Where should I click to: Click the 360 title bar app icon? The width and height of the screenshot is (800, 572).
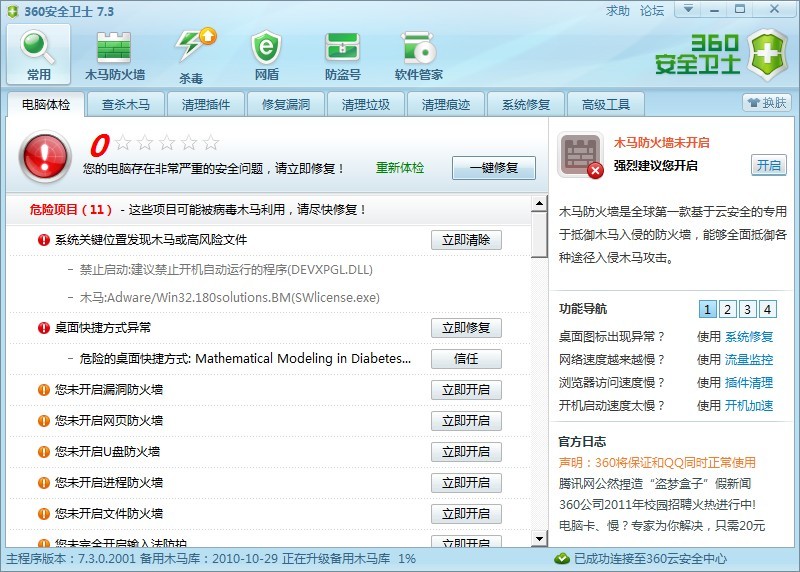click(13, 11)
